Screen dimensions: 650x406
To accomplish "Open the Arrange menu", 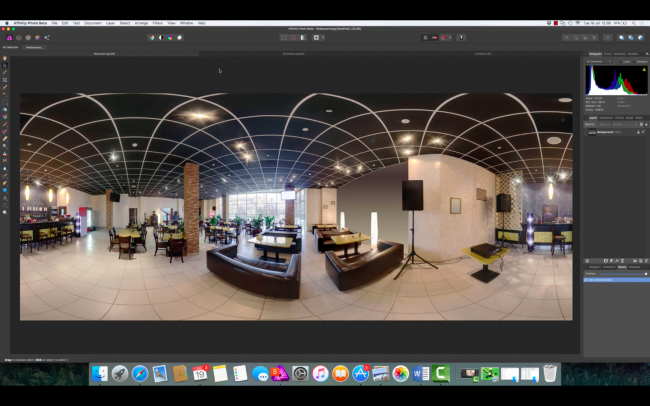I will 141,23.
